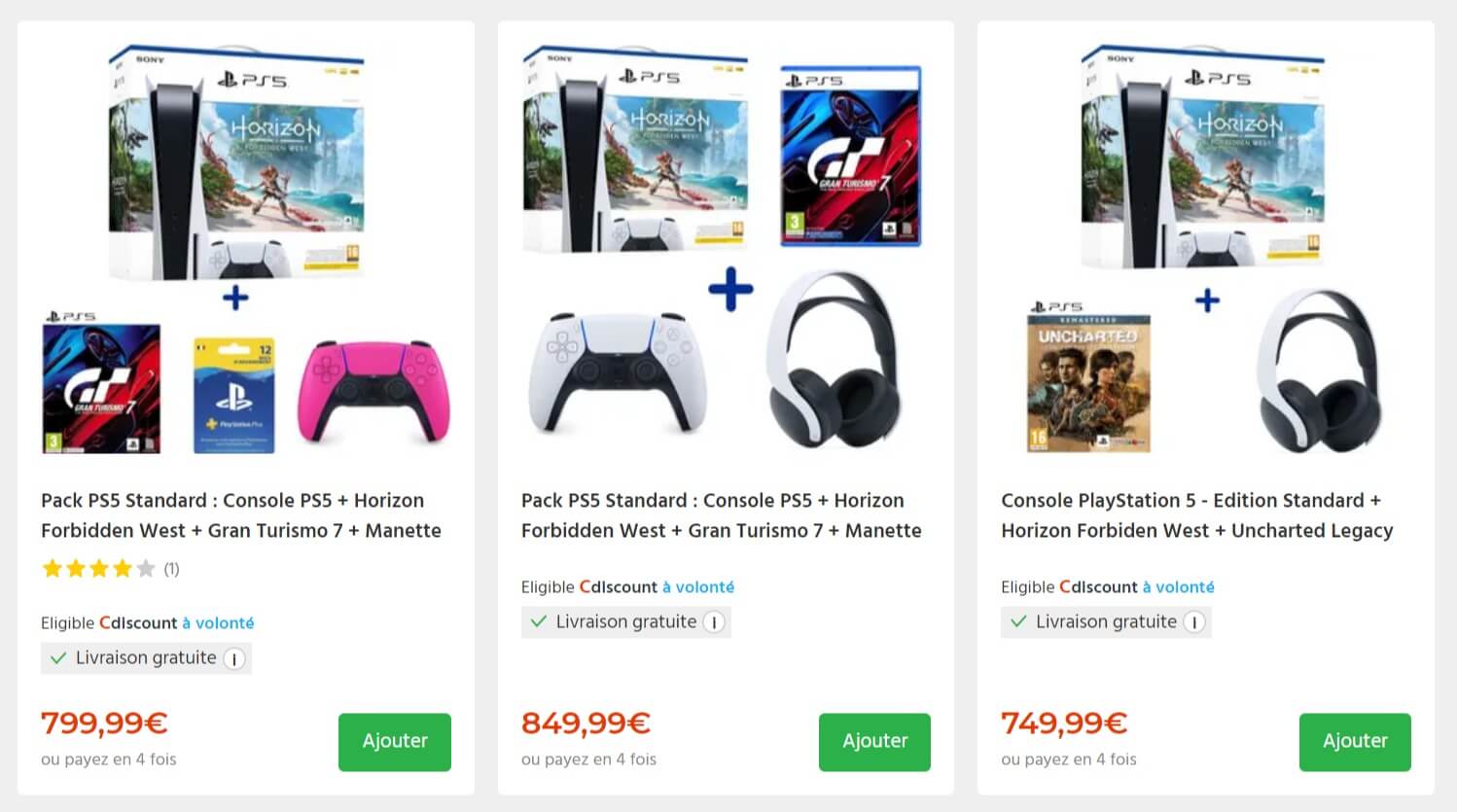1457x812 pixels.
Task: Open the first Pack PS5 Standard product title
Action: click(241, 515)
